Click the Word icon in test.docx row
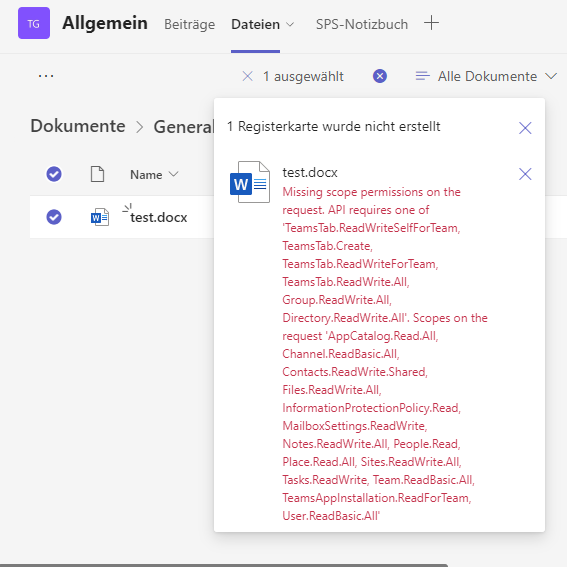Screen dimensions: 567x567 [100, 217]
